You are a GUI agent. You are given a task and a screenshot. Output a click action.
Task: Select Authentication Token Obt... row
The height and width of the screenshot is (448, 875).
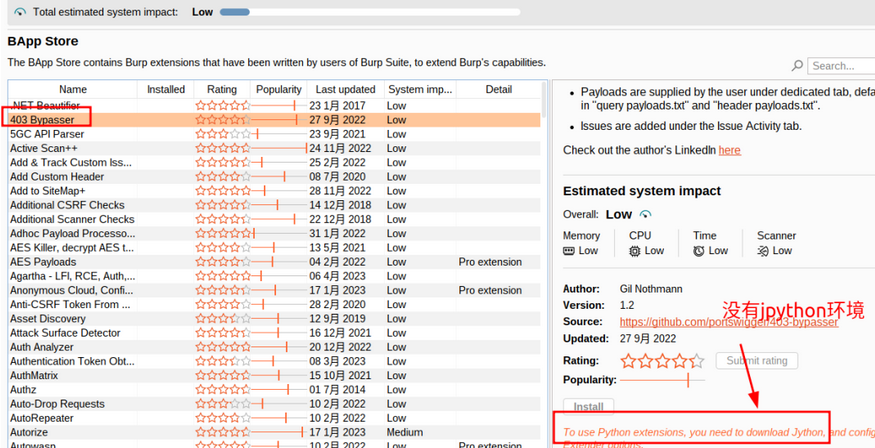(x=274, y=362)
